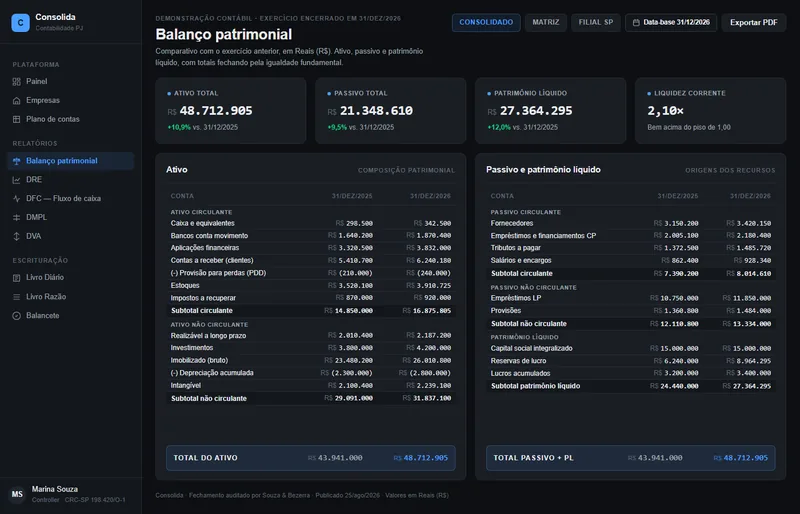The image size is (800, 514).
Task: Open Marina Souza user profile menu
Action: click(71, 494)
